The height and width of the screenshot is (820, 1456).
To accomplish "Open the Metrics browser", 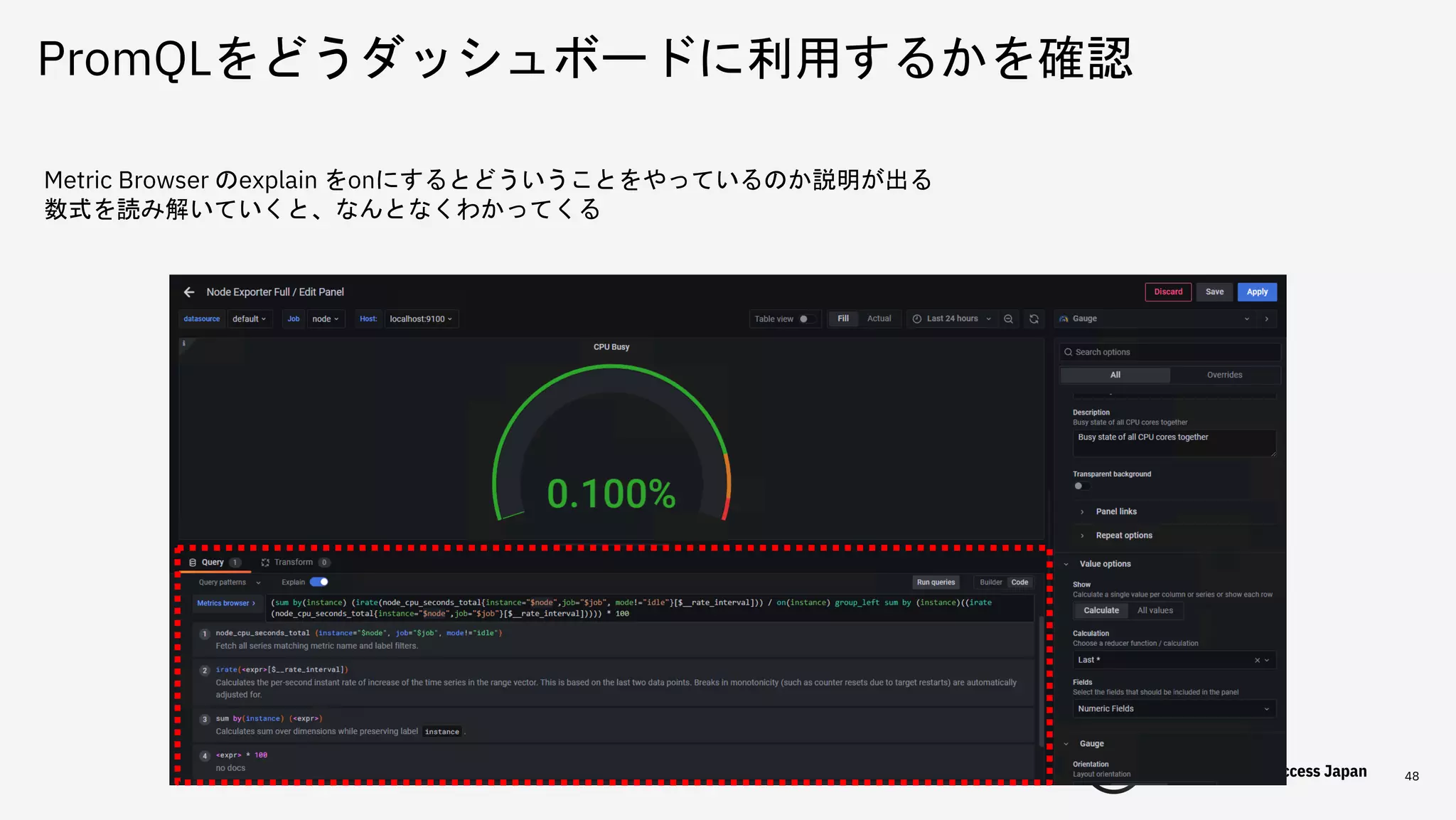I will point(226,604).
